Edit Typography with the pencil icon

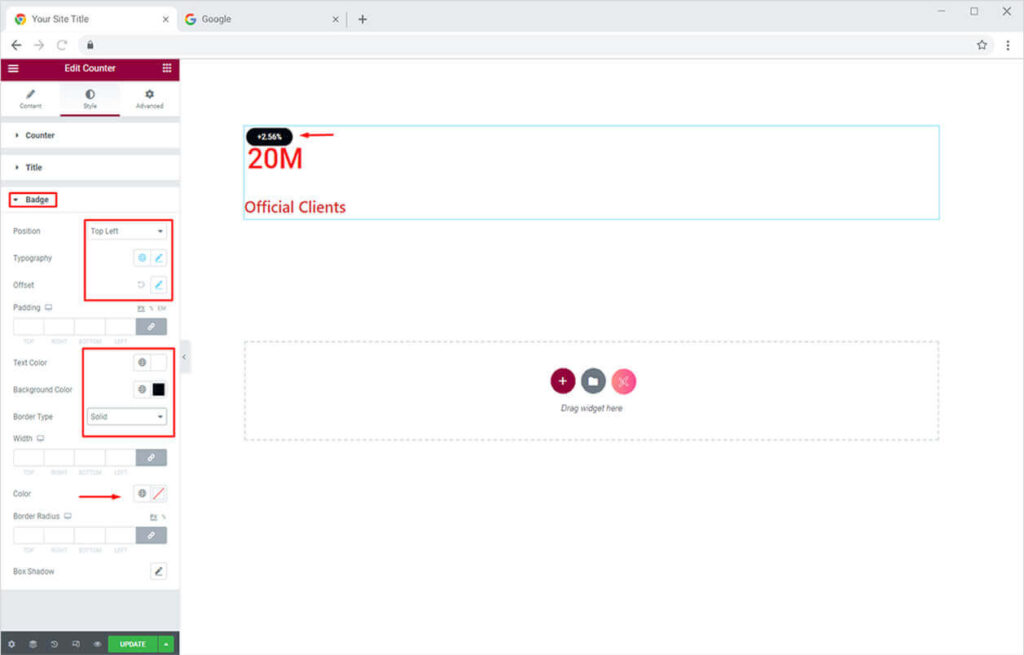(x=158, y=258)
